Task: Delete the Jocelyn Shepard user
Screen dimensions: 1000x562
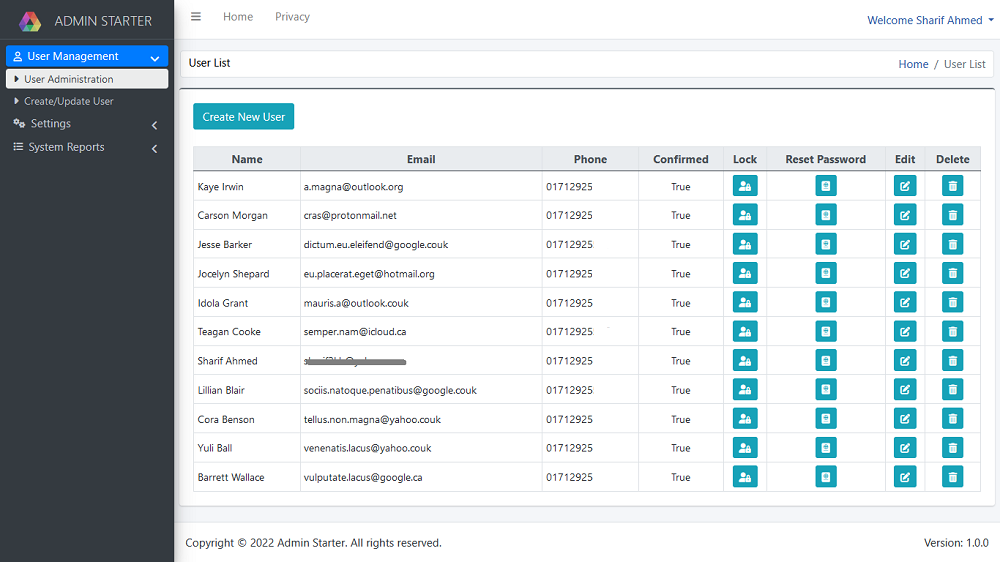Action: (952, 273)
